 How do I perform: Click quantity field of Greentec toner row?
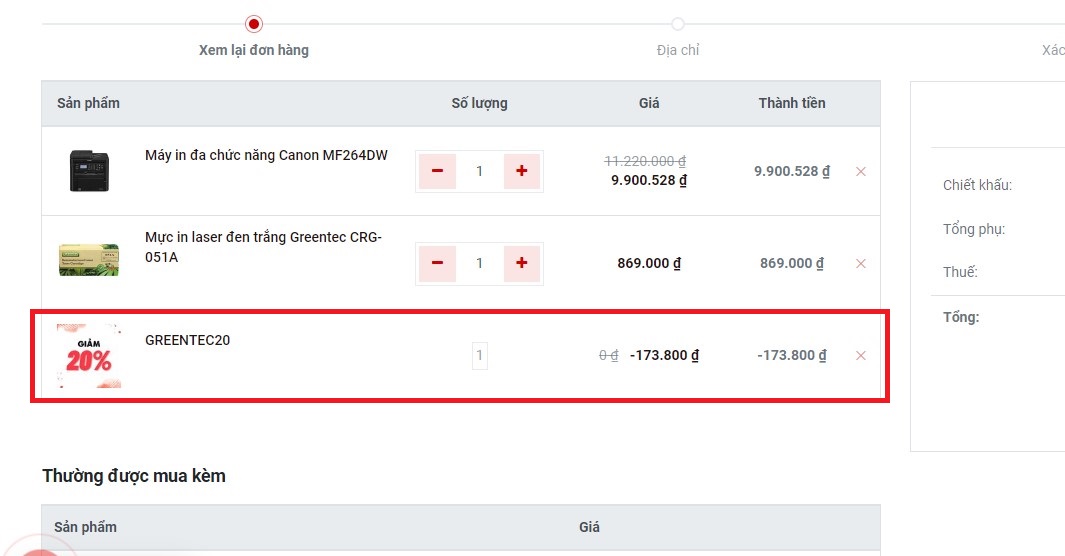coord(480,263)
